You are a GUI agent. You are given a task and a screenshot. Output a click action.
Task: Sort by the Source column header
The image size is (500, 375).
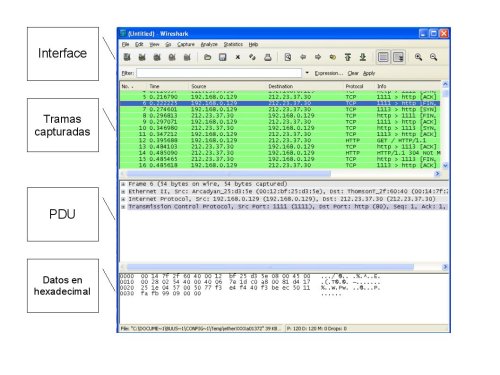click(227, 86)
